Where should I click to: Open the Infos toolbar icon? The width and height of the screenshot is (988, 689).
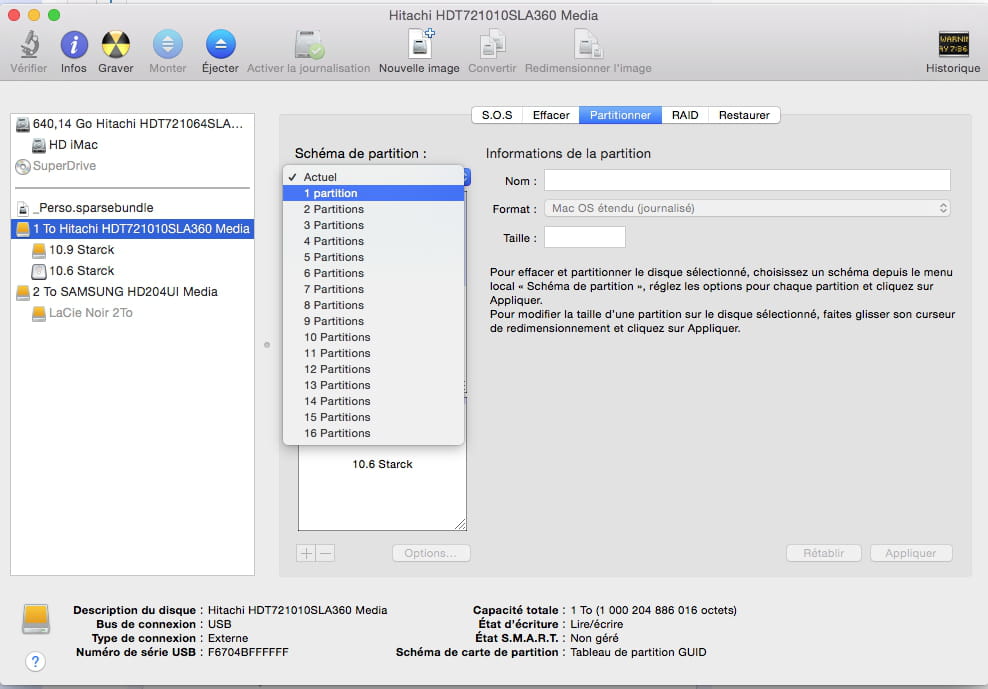click(74, 45)
